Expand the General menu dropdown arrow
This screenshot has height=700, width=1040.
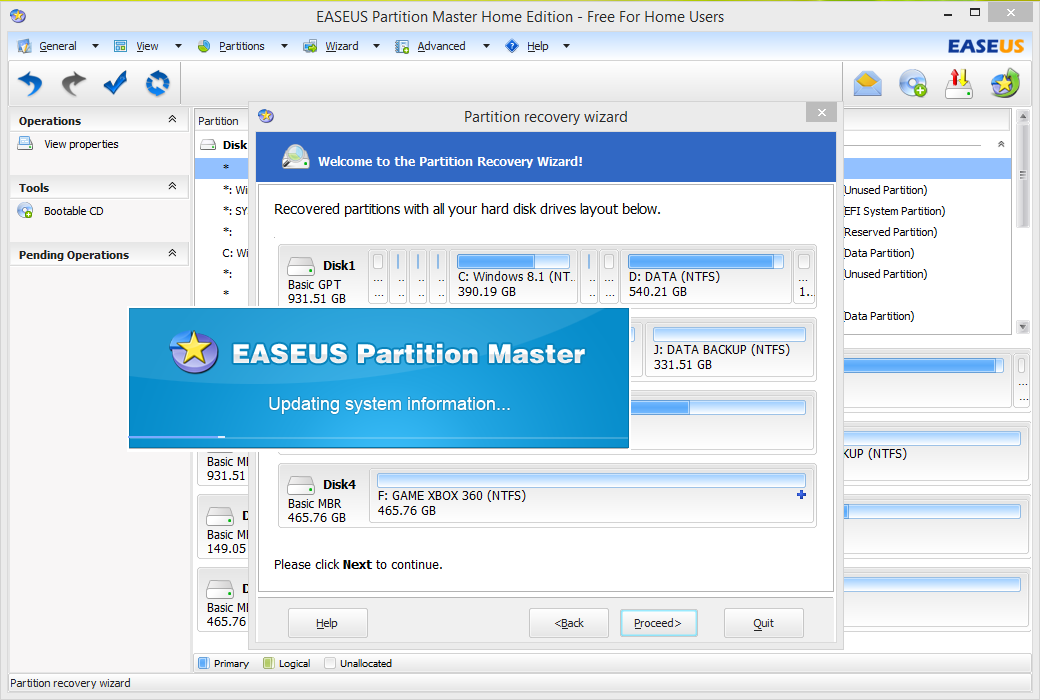(96, 46)
